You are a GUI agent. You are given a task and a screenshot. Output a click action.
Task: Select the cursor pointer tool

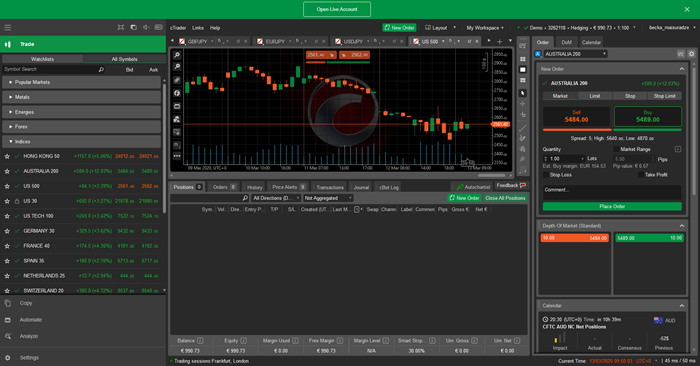click(x=522, y=93)
